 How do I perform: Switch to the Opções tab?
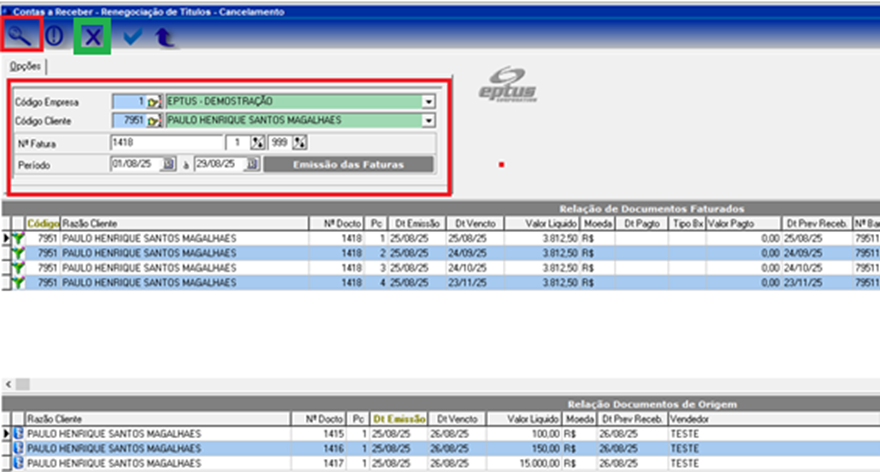pyautogui.click(x=25, y=66)
